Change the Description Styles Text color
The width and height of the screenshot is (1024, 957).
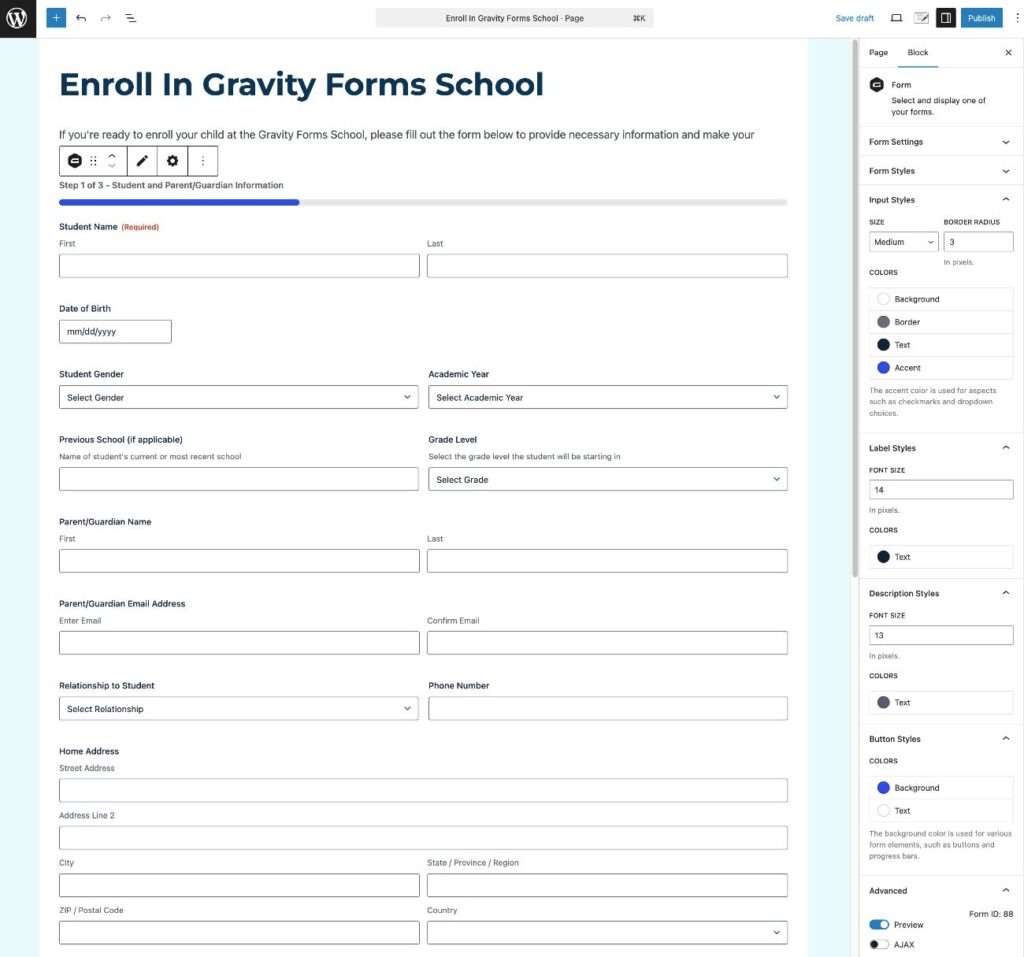point(941,702)
